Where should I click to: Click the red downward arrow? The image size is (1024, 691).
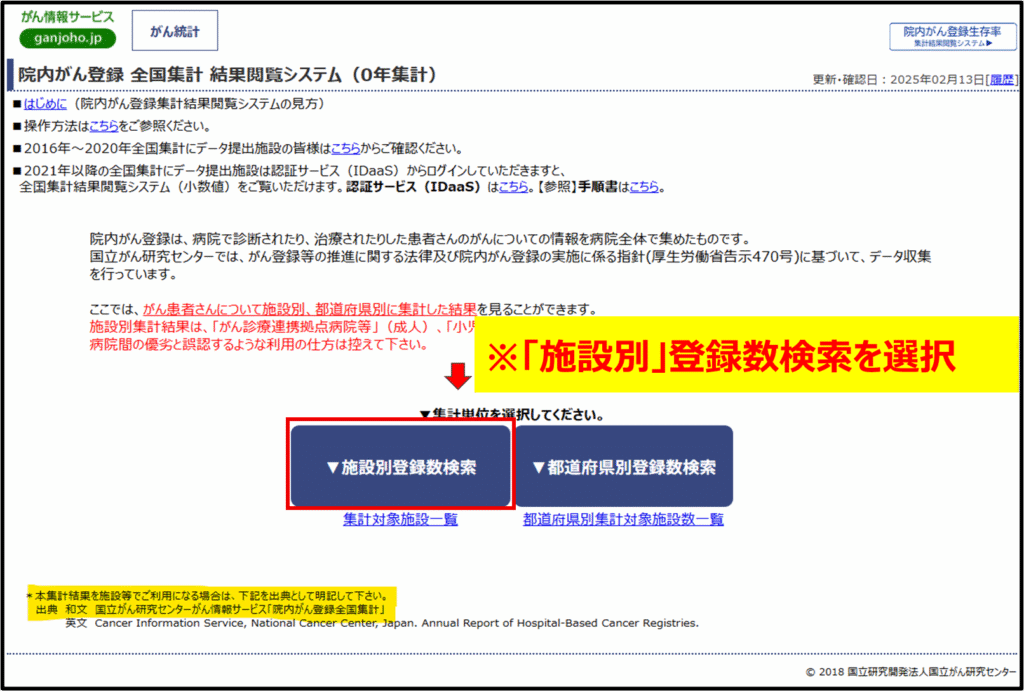point(458,377)
